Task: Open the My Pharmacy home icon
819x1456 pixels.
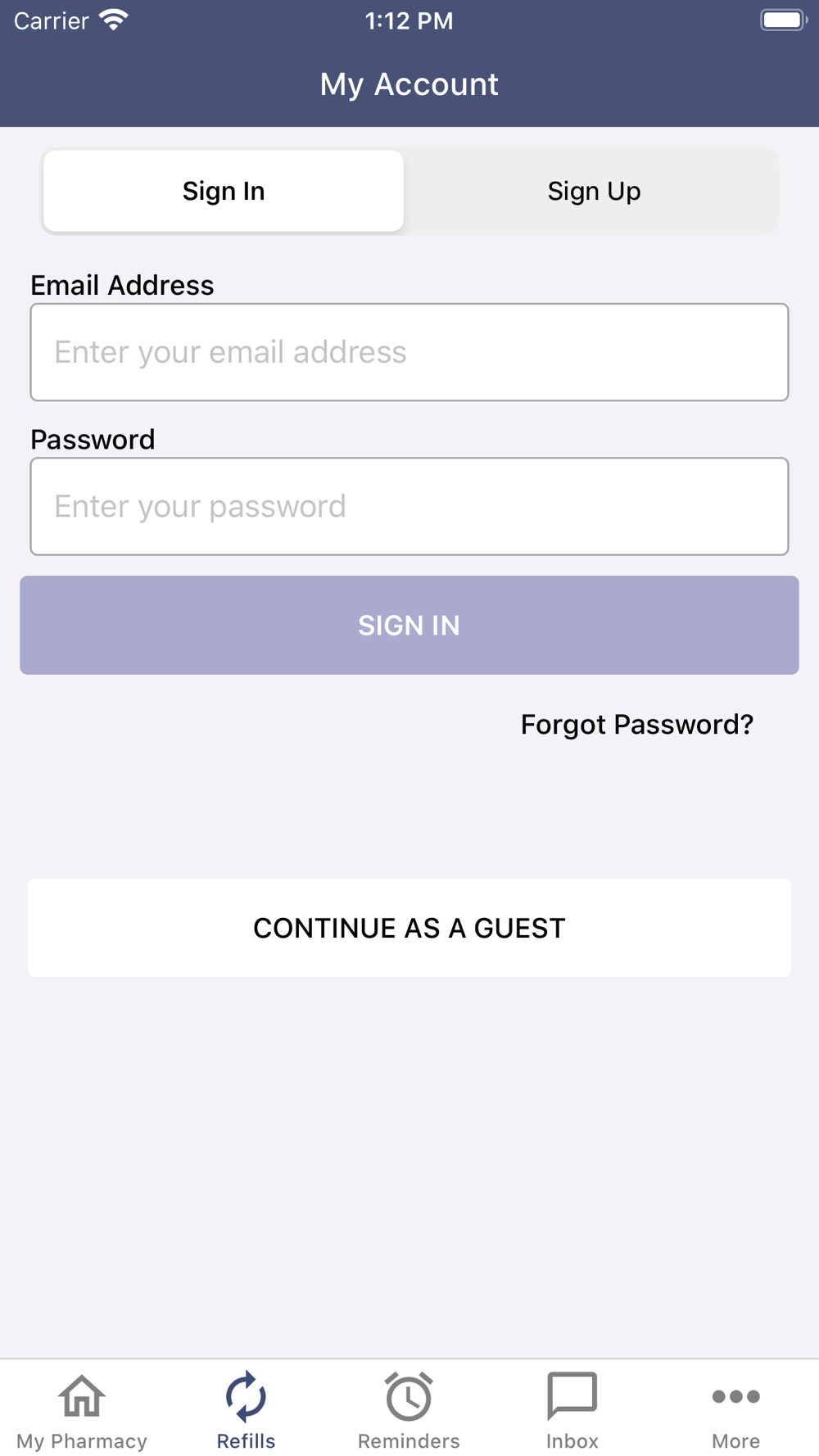Action: click(x=82, y=1395)
